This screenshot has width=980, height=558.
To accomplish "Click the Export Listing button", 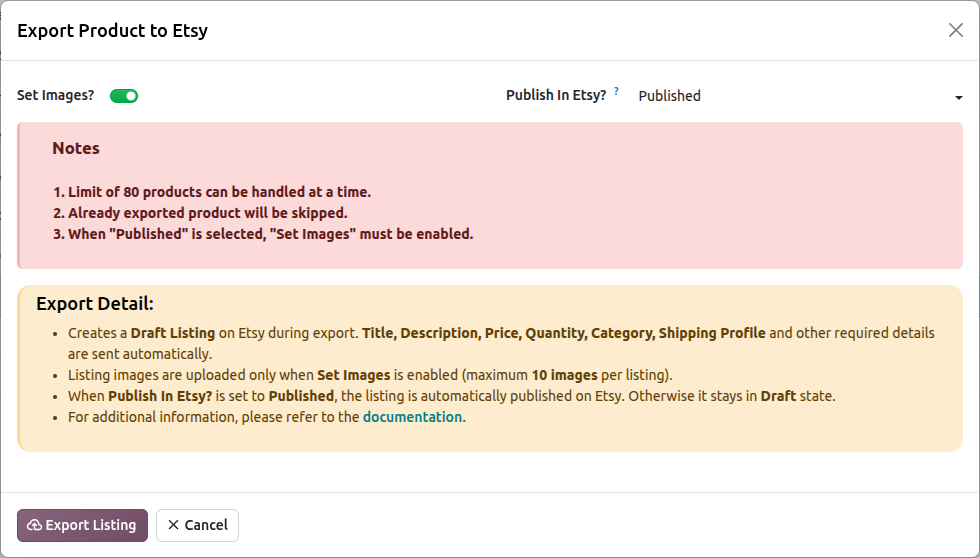I will click(x=82, y=525).
